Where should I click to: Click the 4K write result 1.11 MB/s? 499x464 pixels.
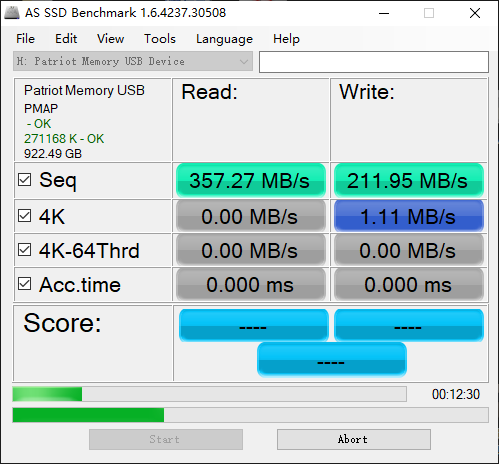pyautogui.click(x=409, y=216)
